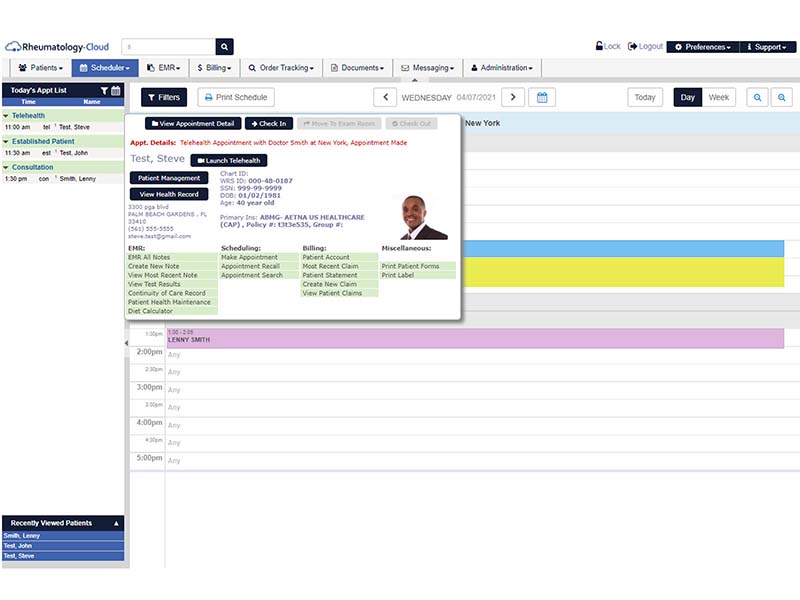The image size is (800, 600).
Task: Advance to next day with right arrow
Action: pyautogui.click(x=513, y=97)
